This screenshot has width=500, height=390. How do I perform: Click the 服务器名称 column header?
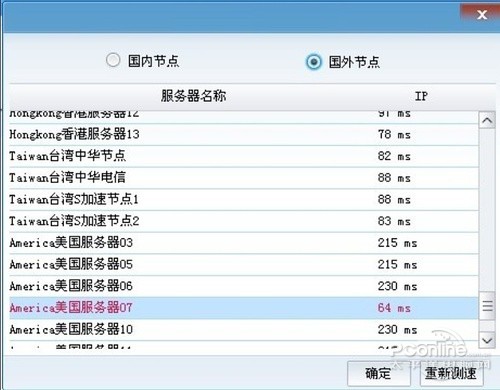click(193, 96)
